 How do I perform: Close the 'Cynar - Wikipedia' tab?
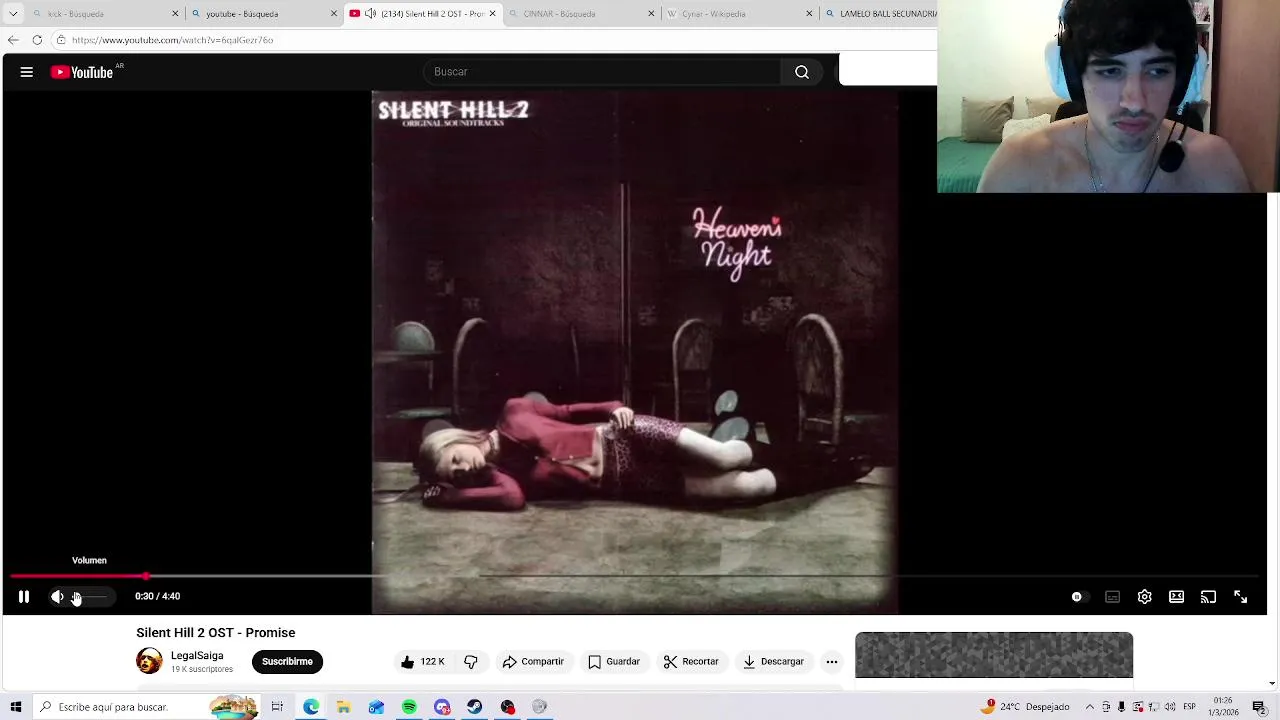tap(809, 14)
